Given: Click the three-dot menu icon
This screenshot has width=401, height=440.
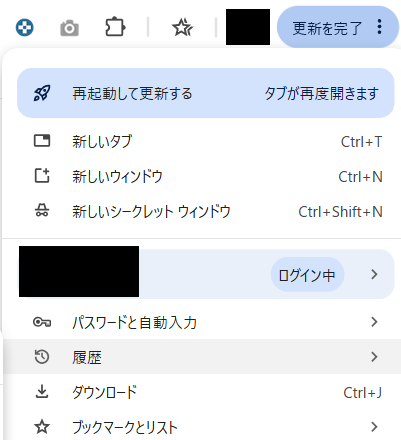Looking at the screenshot, I should pos(379,27).
